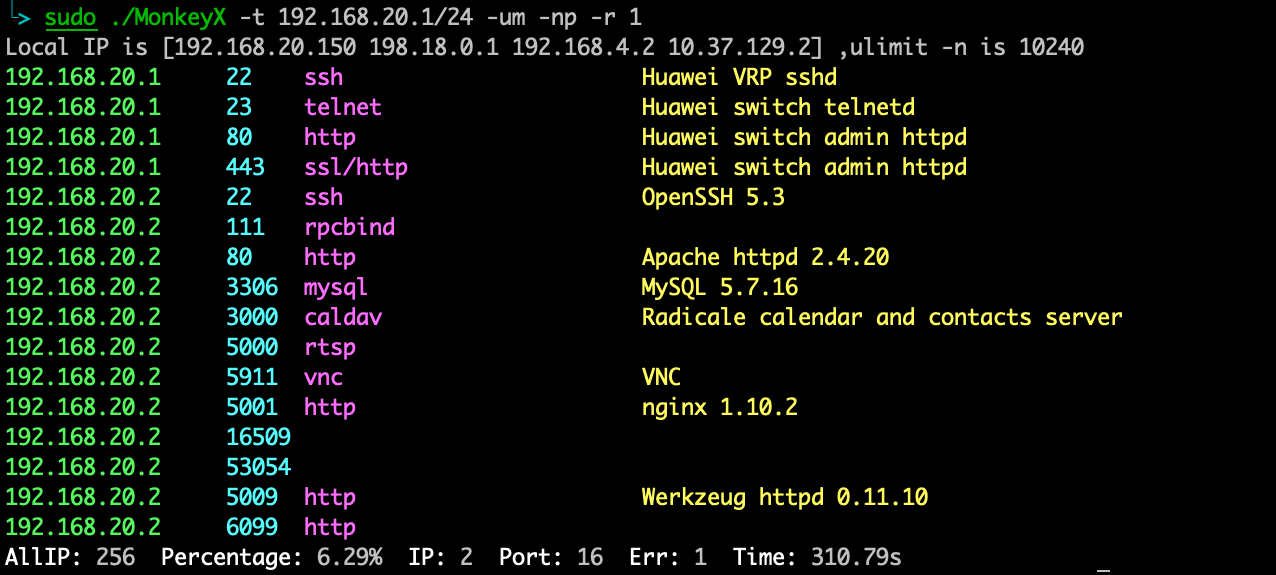
Task: Click port number 53054
Action: (258, 467)
